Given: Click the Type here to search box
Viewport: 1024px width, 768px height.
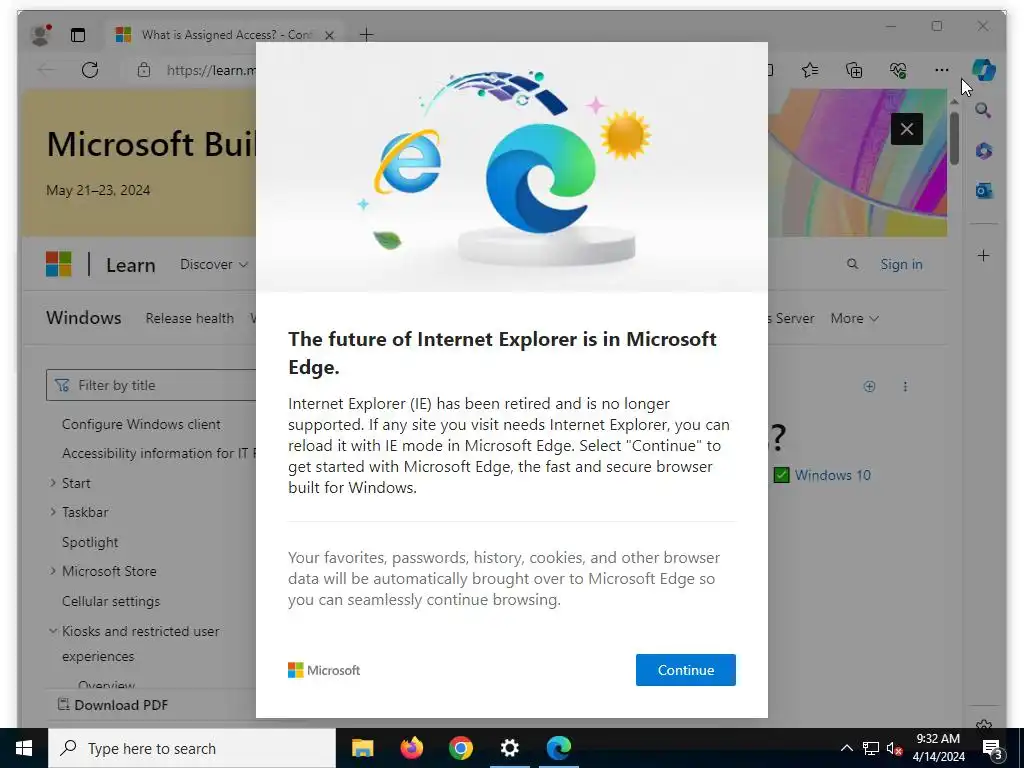Looking at the screenshot, I should [x=192, y=748].
